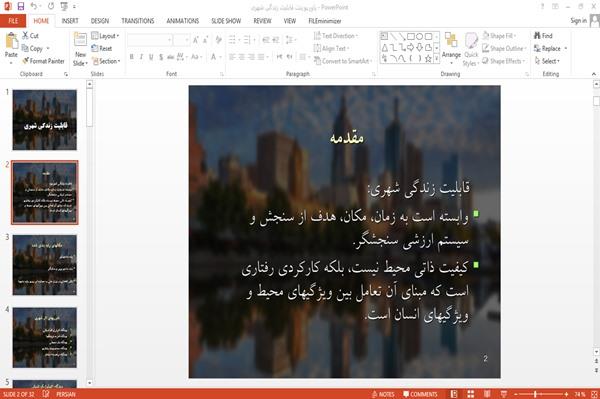This screenshot has height=399, width=600.
Task: Open the Shape Effects dropdown
Action: [503, 61]
